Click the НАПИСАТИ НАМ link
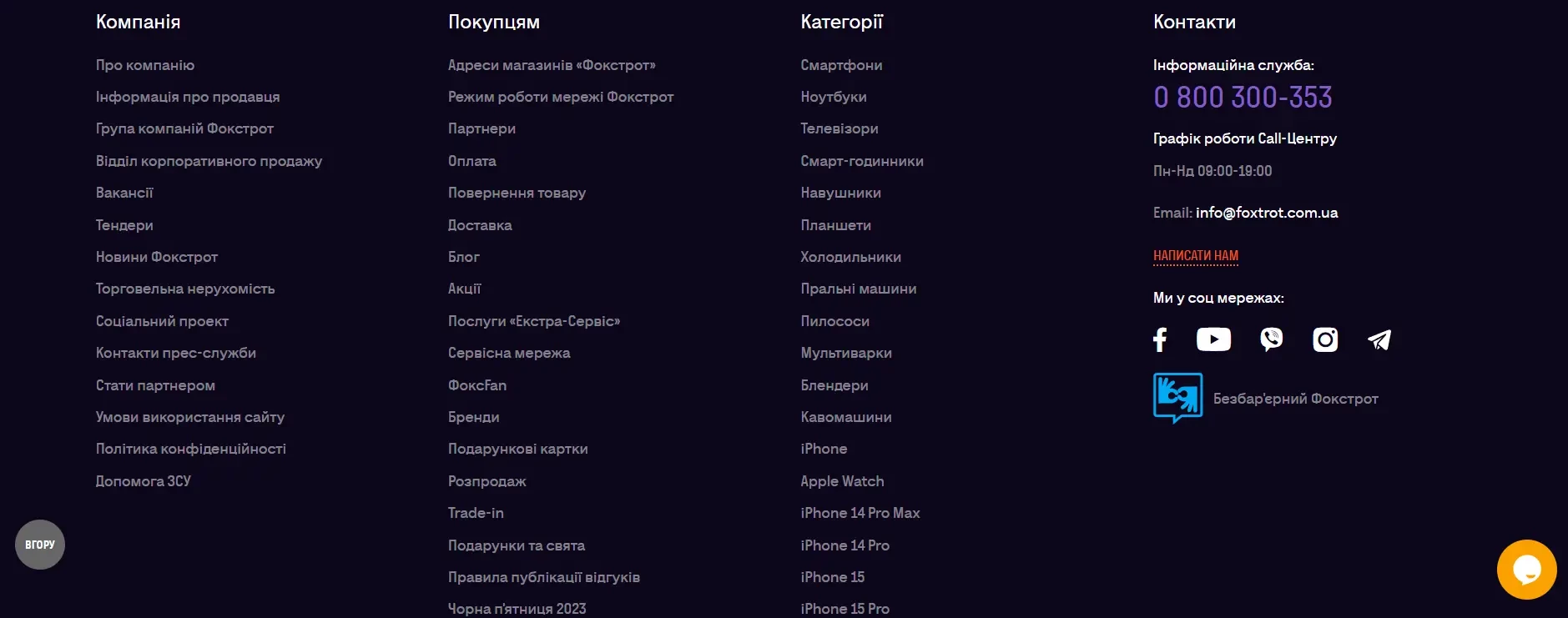1568x618 pixels. (x=1195, y=256)
